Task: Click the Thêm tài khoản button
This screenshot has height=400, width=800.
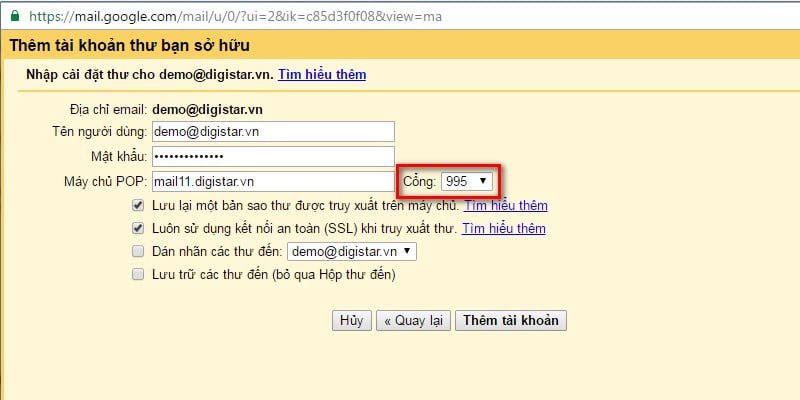Action: click(511, 321)
